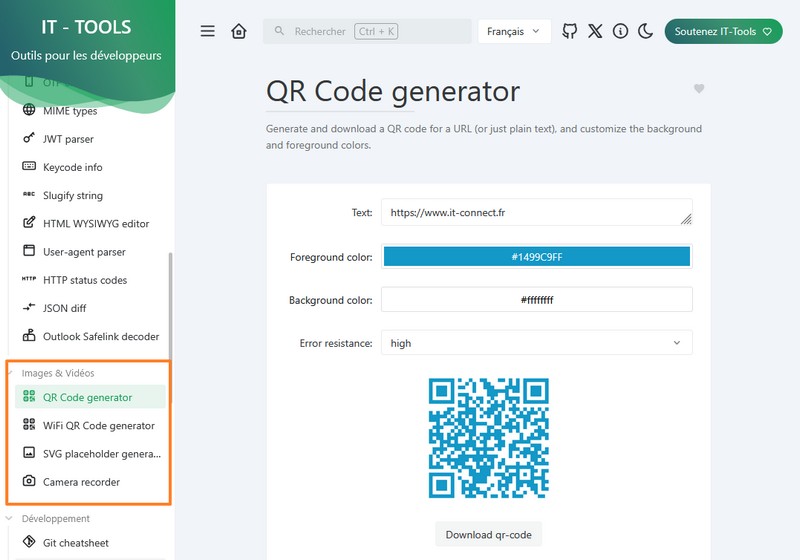Open the GitHub repository icon

point(570,31)
